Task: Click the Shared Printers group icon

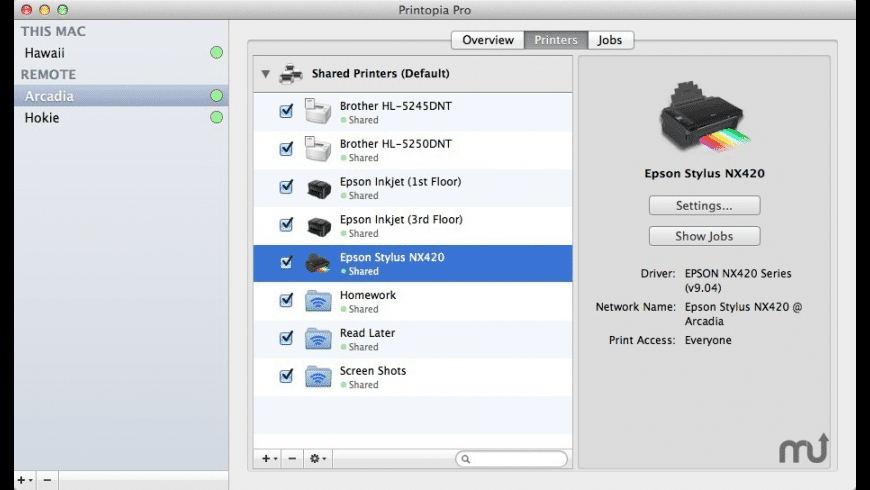Action: [291, 73]
